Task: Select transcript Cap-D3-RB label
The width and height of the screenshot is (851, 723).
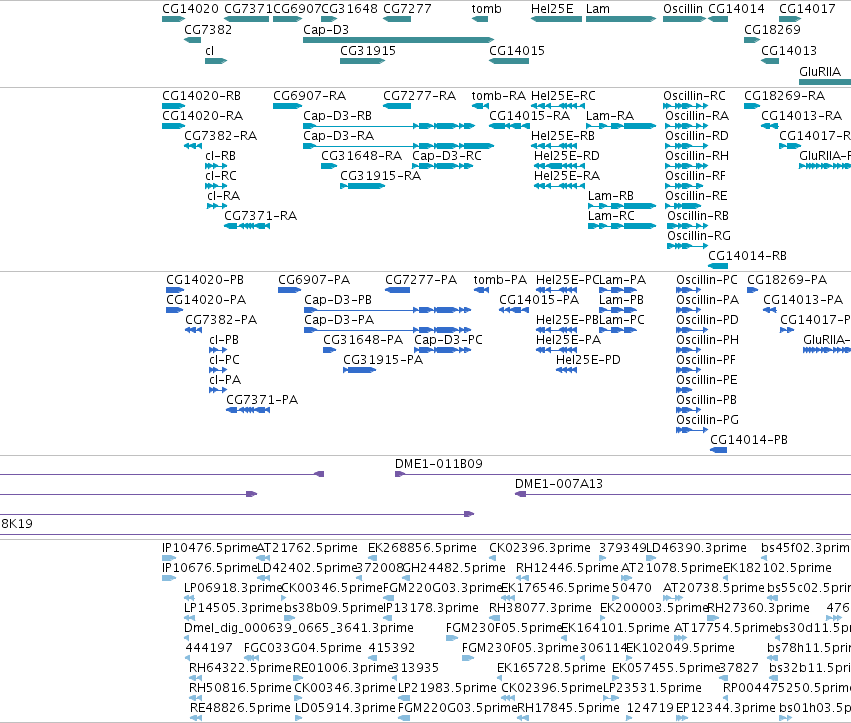Action: [337, 116]
